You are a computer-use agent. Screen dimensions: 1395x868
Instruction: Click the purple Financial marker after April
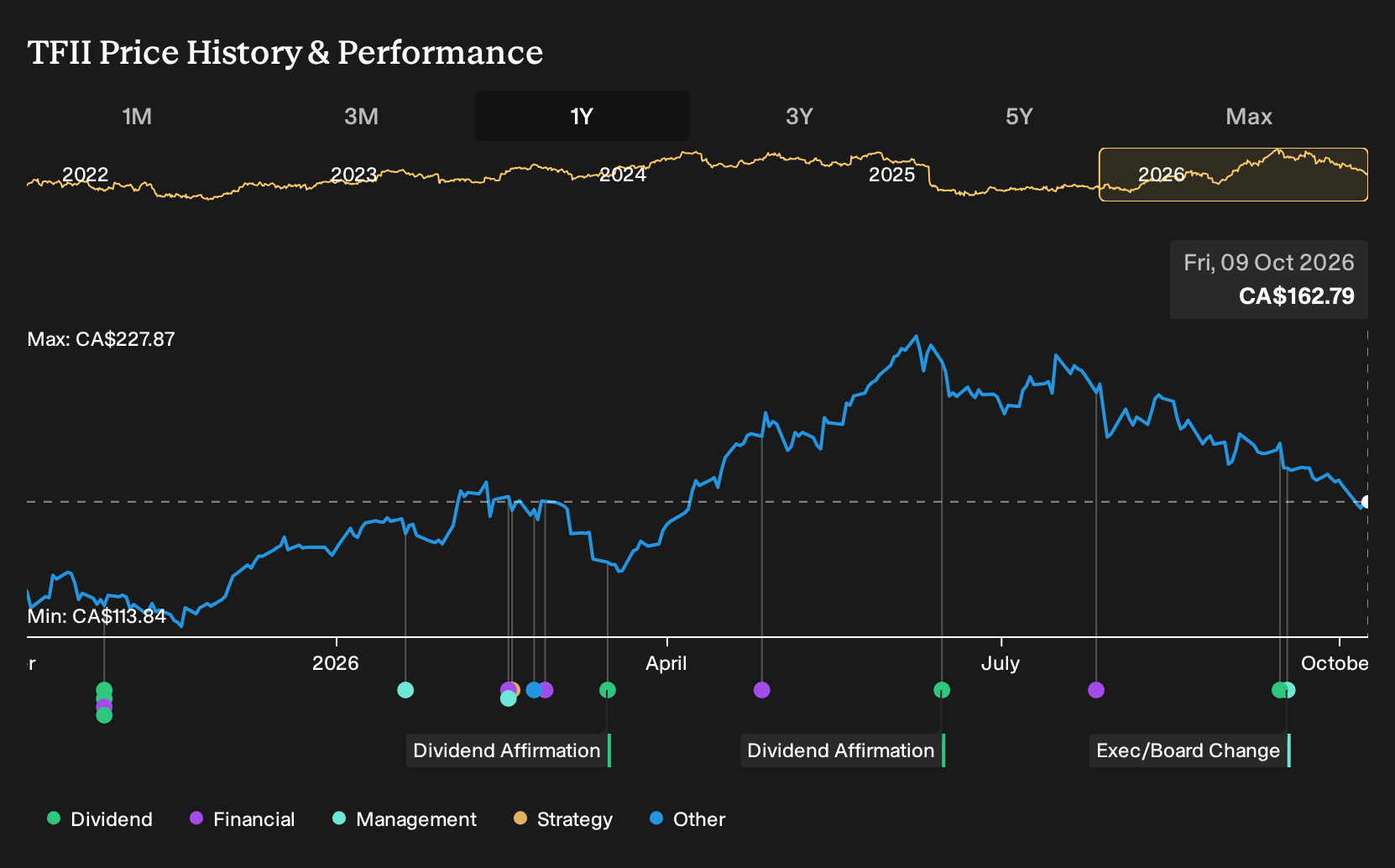(x=762, y=690)
